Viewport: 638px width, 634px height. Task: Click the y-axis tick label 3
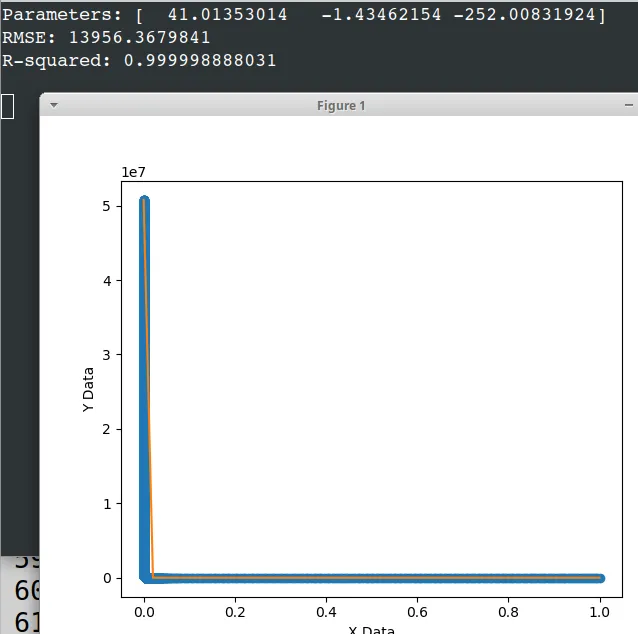point(106,355)
